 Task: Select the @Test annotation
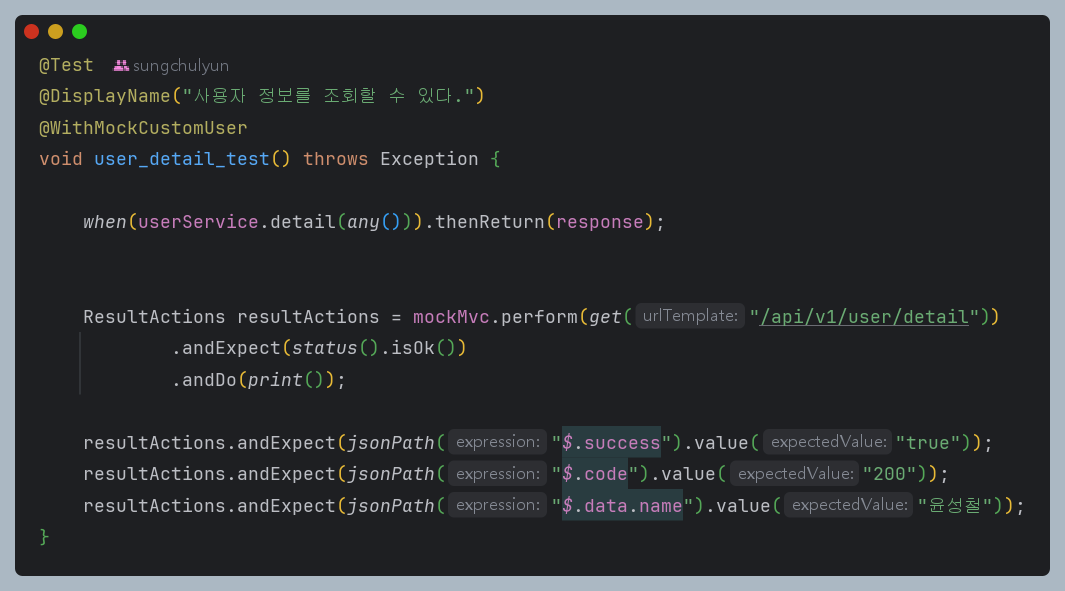(64, 65)
